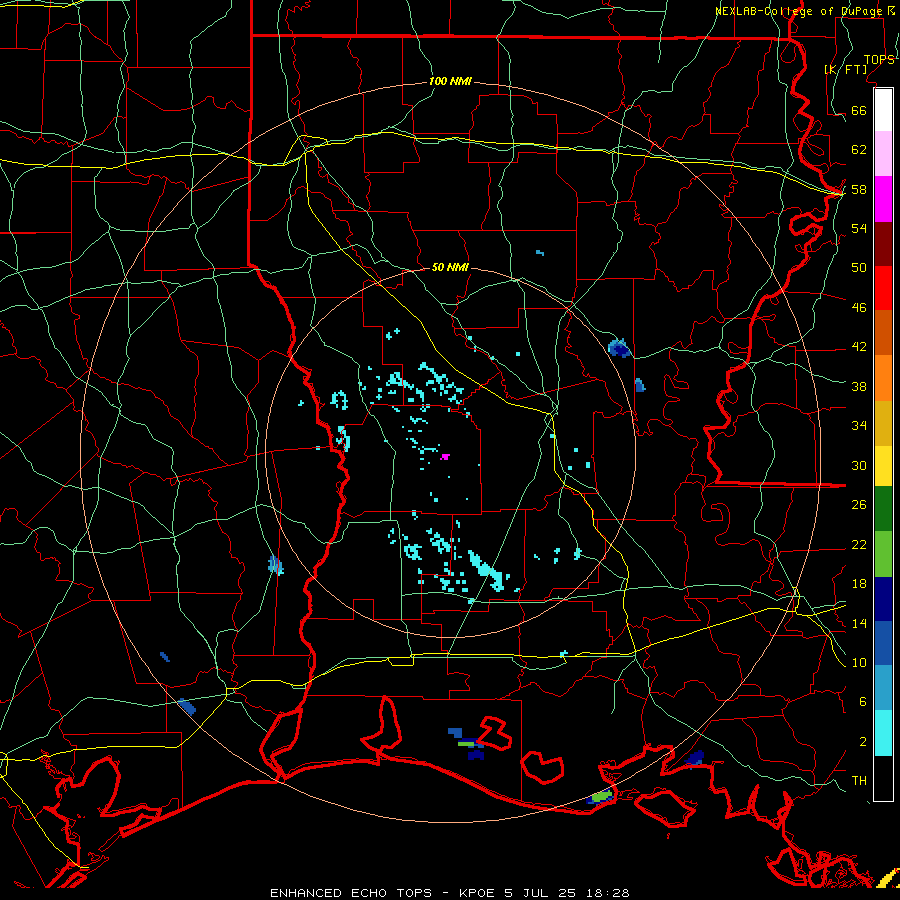Screen dimensions: 900x900
Task: Click the magenta echo pixel near radar center
Action: pyautogui.click(x=445, y=457)
